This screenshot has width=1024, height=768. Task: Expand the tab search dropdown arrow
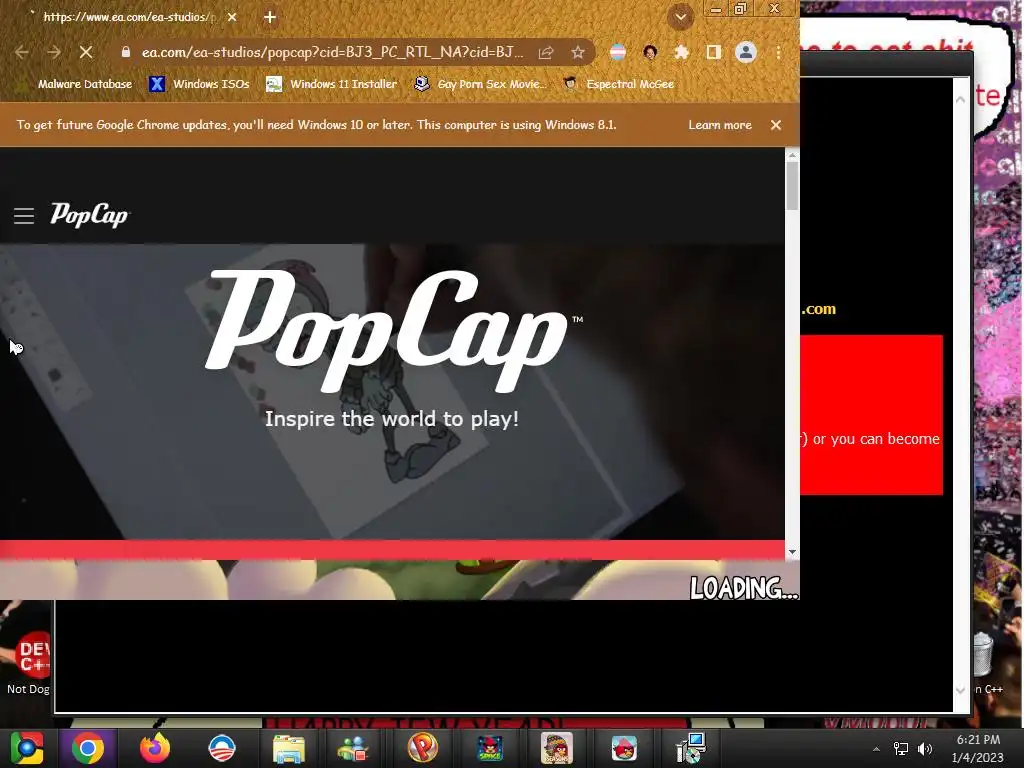[680, 17]
